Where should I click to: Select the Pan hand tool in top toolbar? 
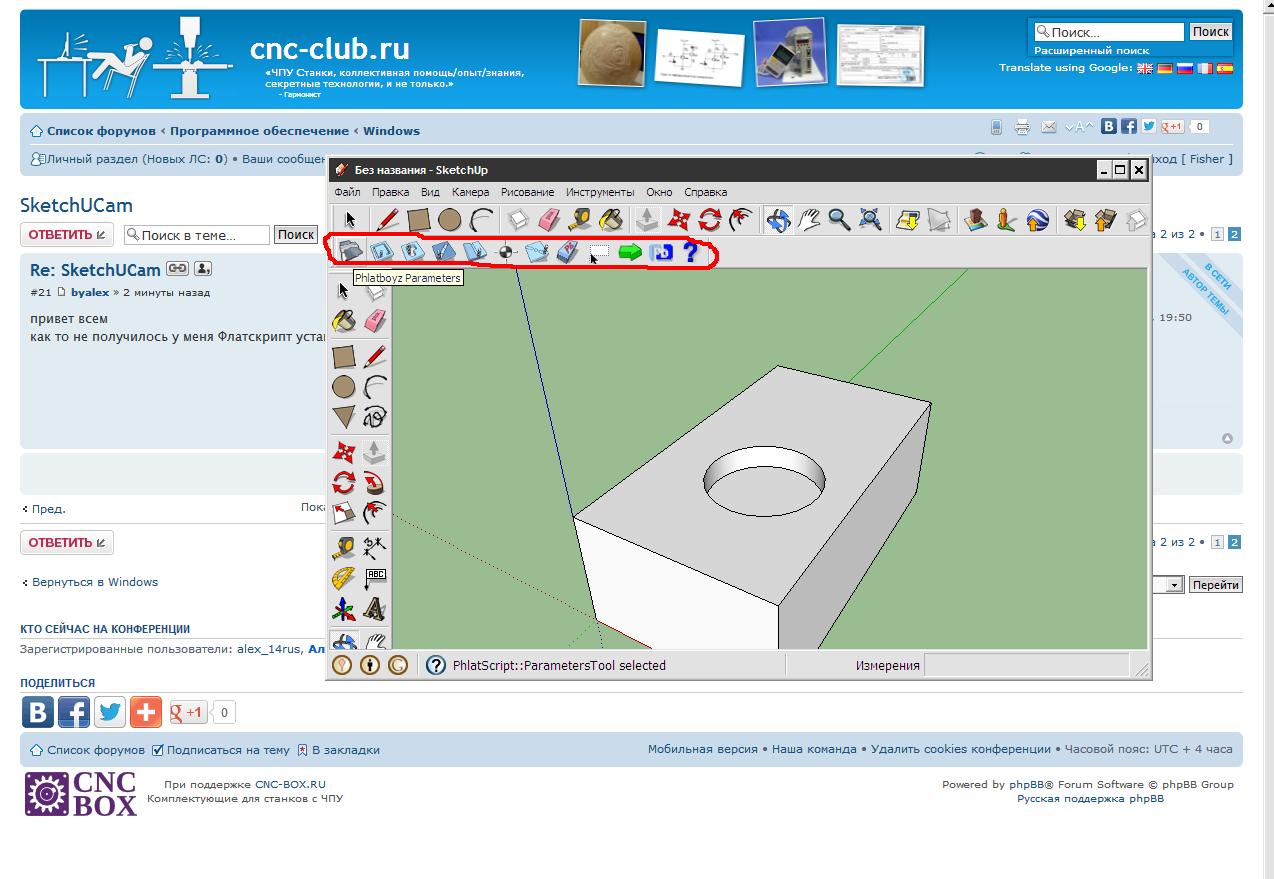(x=808, y=219)
